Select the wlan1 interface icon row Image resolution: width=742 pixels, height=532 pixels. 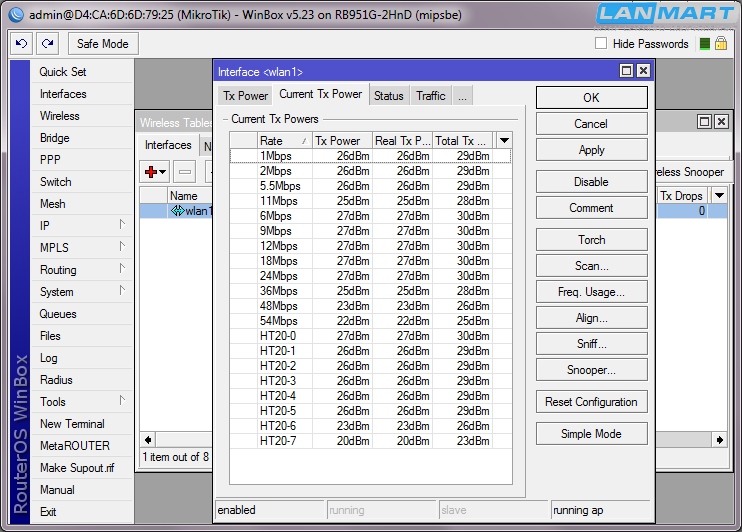point(177,211)
